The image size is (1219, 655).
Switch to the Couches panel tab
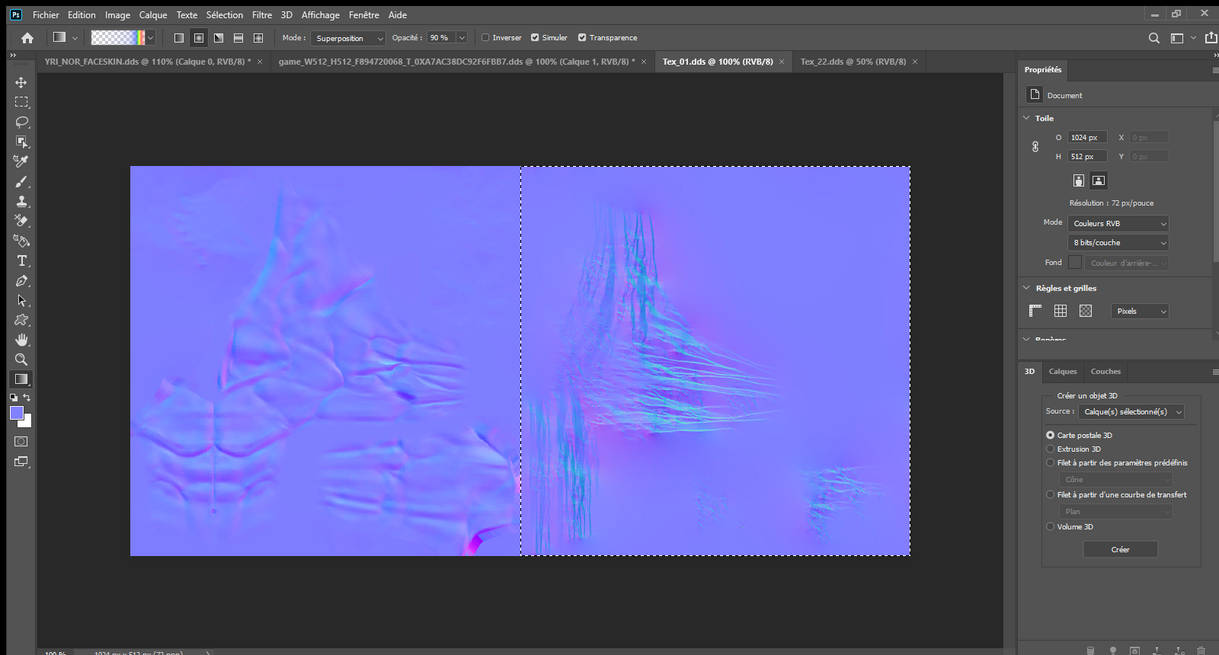tap(1106, 371)
